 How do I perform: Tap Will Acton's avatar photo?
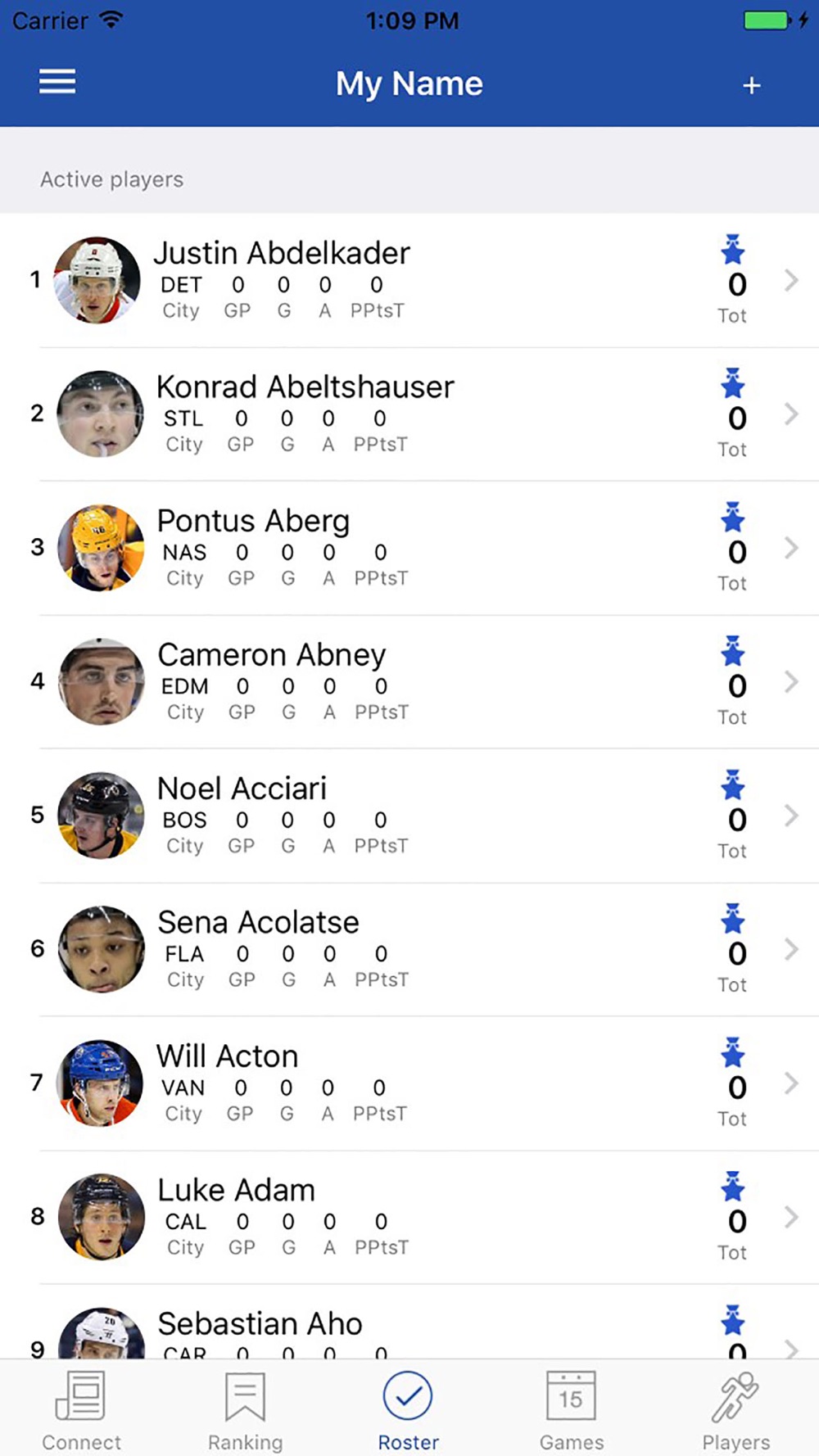[x=101, y=1083]
